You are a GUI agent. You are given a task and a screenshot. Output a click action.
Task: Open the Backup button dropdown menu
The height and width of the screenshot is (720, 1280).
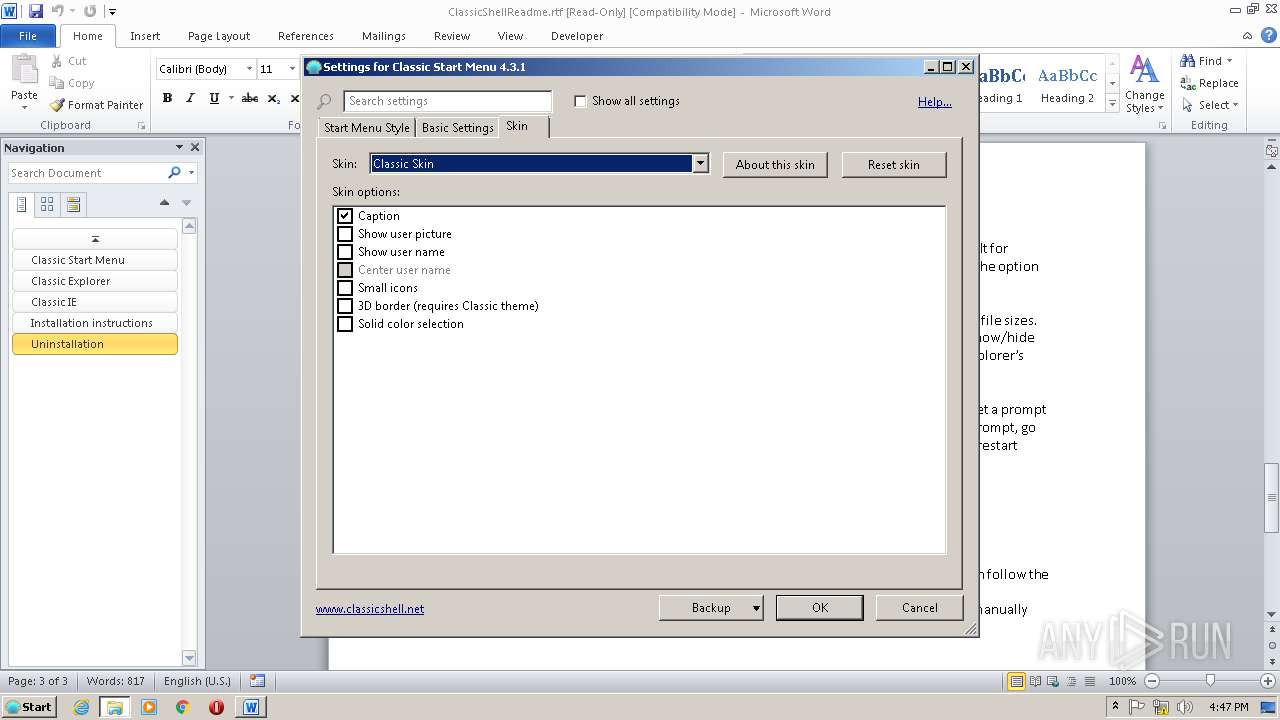(x=756, y=608)
